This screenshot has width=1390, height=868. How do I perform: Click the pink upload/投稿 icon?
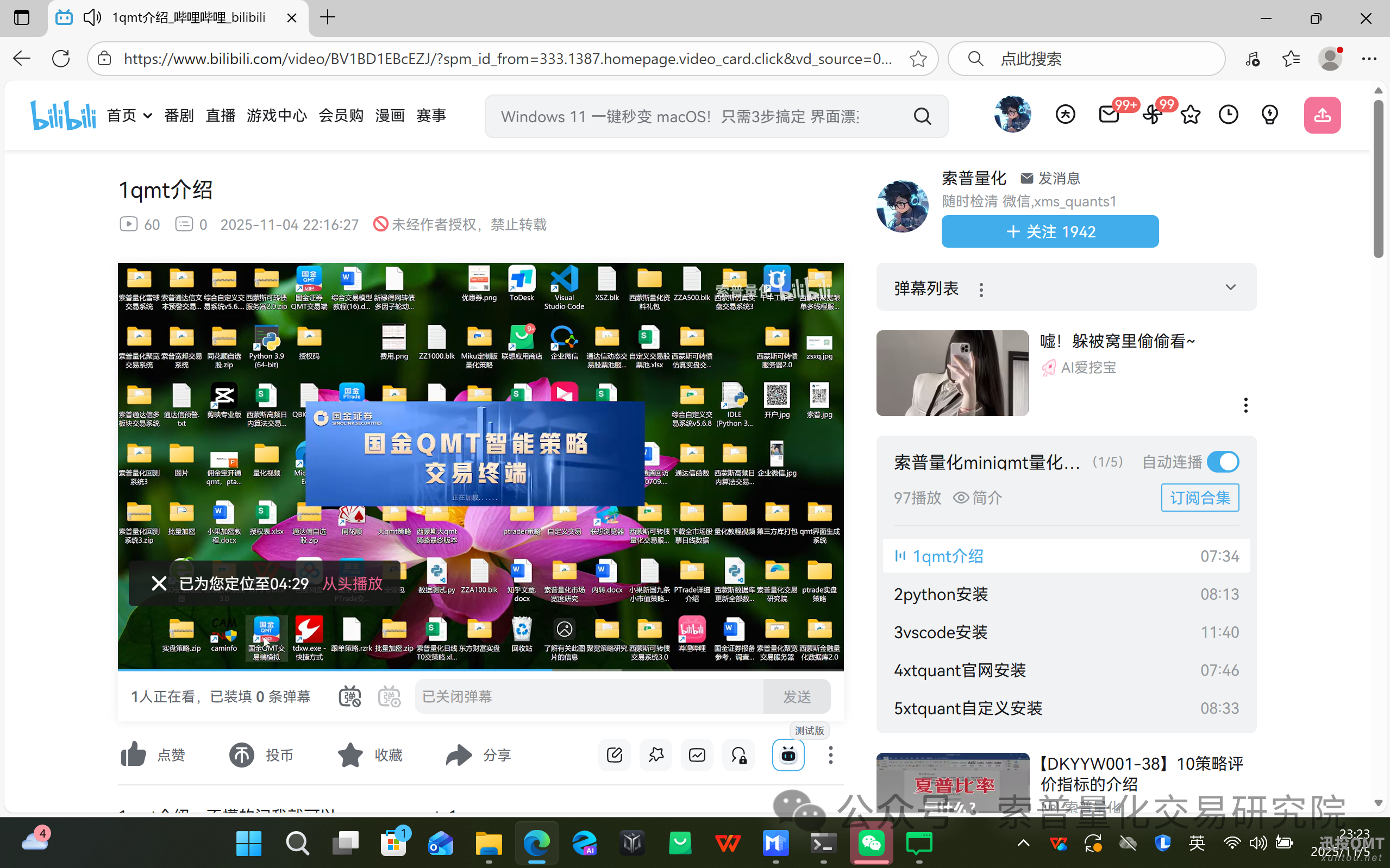(1323, 115)
